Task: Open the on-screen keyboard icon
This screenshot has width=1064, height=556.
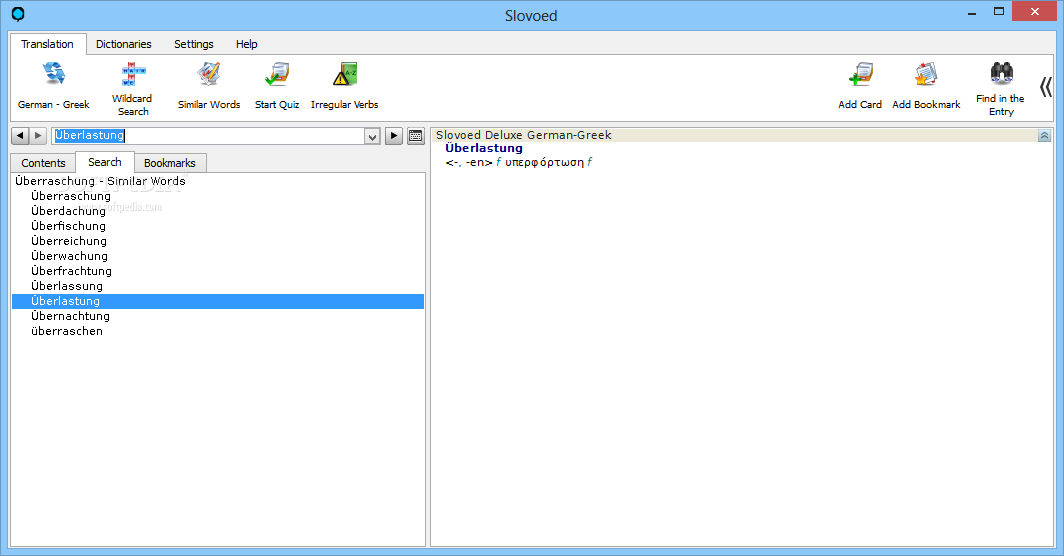Action: [x=416, y=136]
